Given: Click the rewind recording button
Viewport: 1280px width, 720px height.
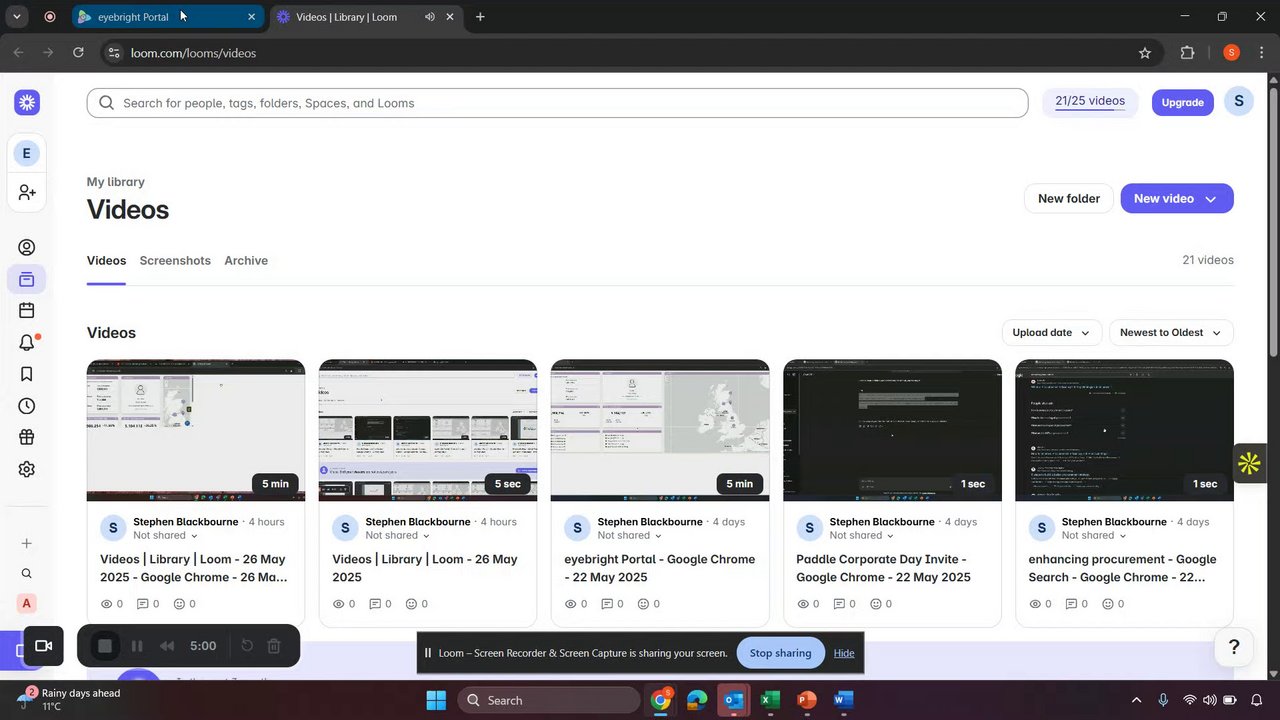Looking at the screenshot, I should click(x=168, y=646).
